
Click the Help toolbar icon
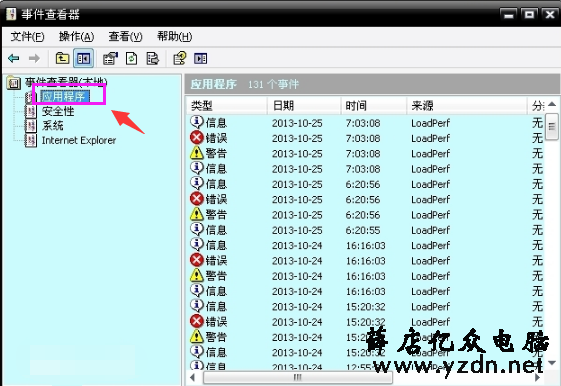[x=180, y=58]
